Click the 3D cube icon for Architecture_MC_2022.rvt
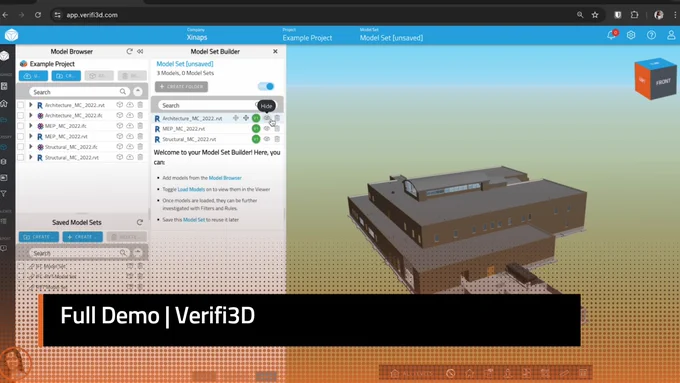This screenshot has height=383, width=680. click(120, 105)
